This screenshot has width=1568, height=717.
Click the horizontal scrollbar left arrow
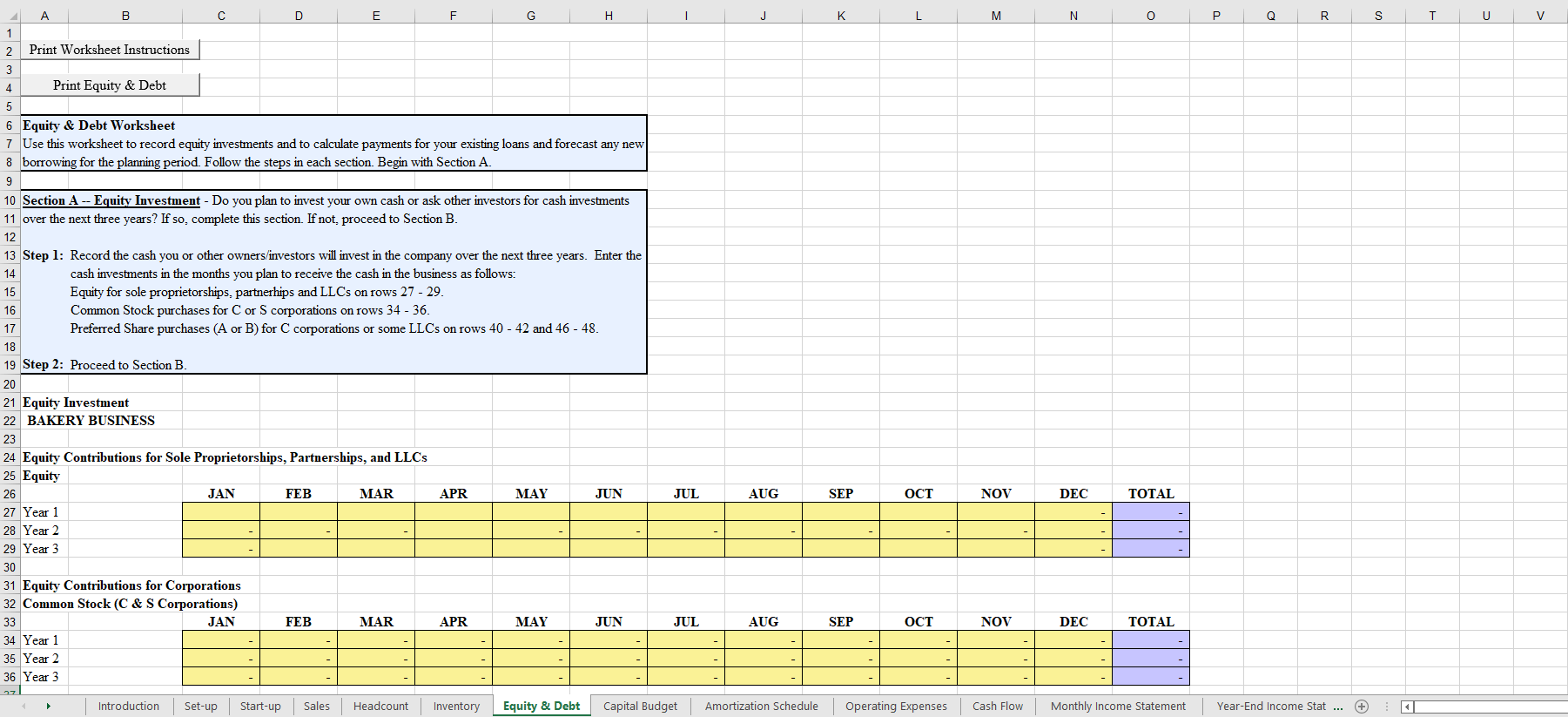(x=1407, y=707)
